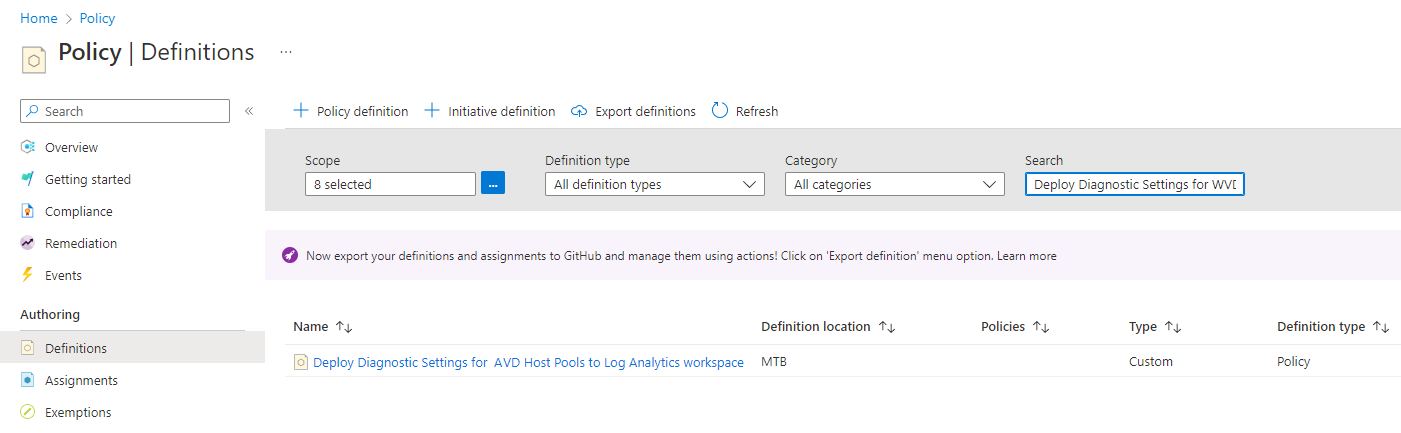
Task: Click the definitions Search filter field
Action: click(x=1135, y=184)
